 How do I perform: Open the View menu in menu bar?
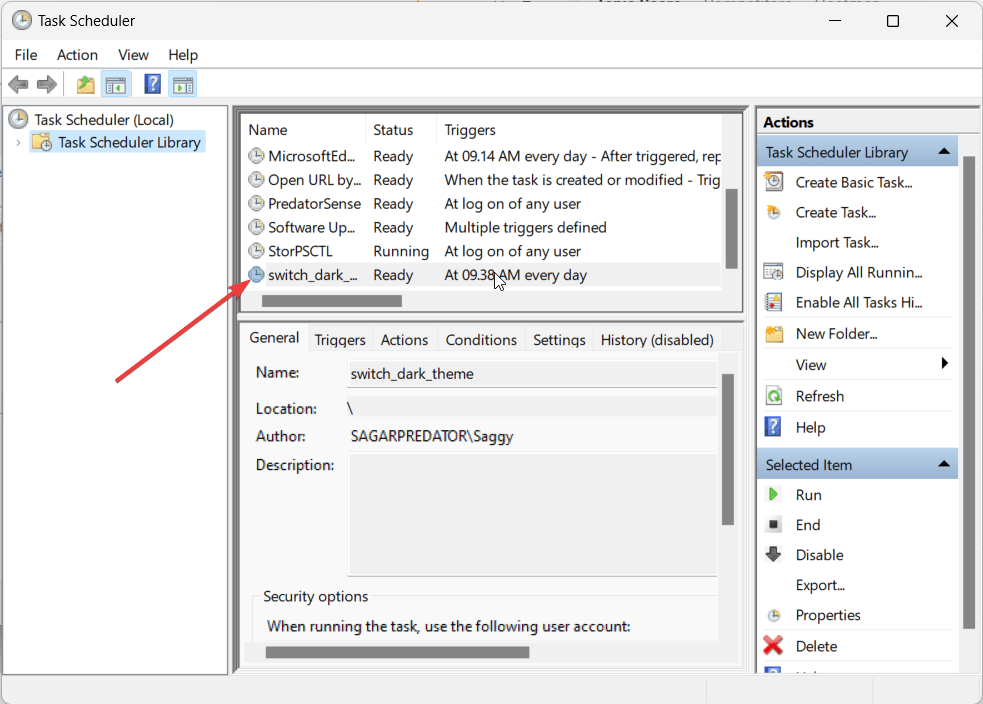(133, 55)
